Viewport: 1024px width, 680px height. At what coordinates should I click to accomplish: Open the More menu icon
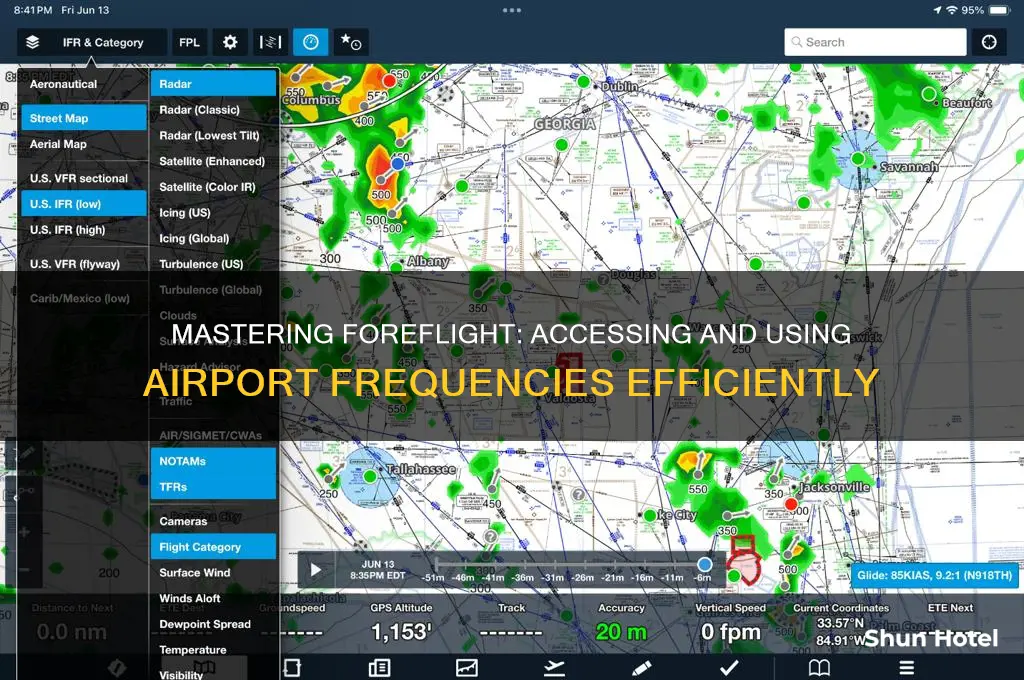click(x=906, y=668)
